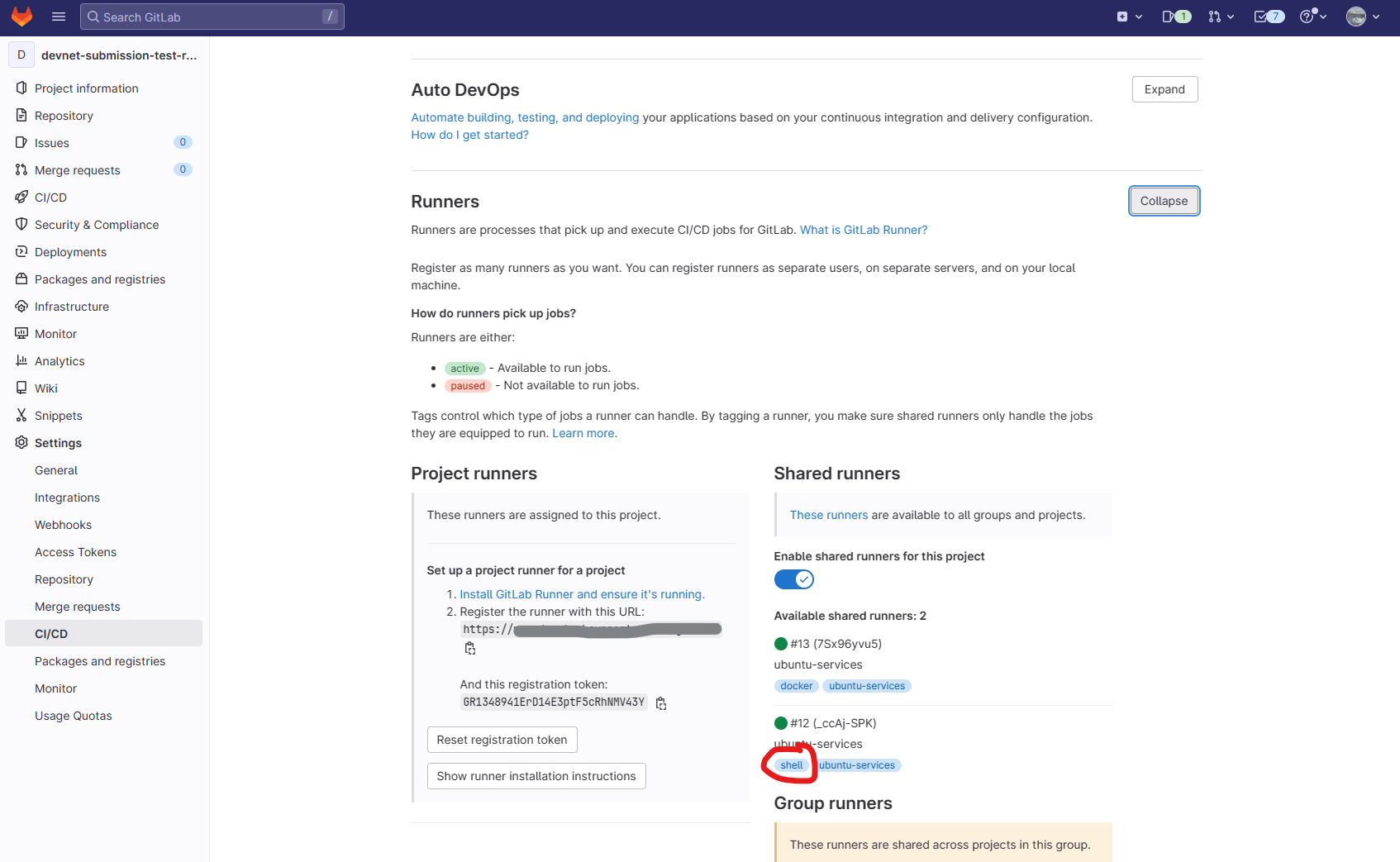Image resolution: width=1400 pixels, height=862 pixels.
Task: Focus the Search GitLab field
Action: pos(212,17)
